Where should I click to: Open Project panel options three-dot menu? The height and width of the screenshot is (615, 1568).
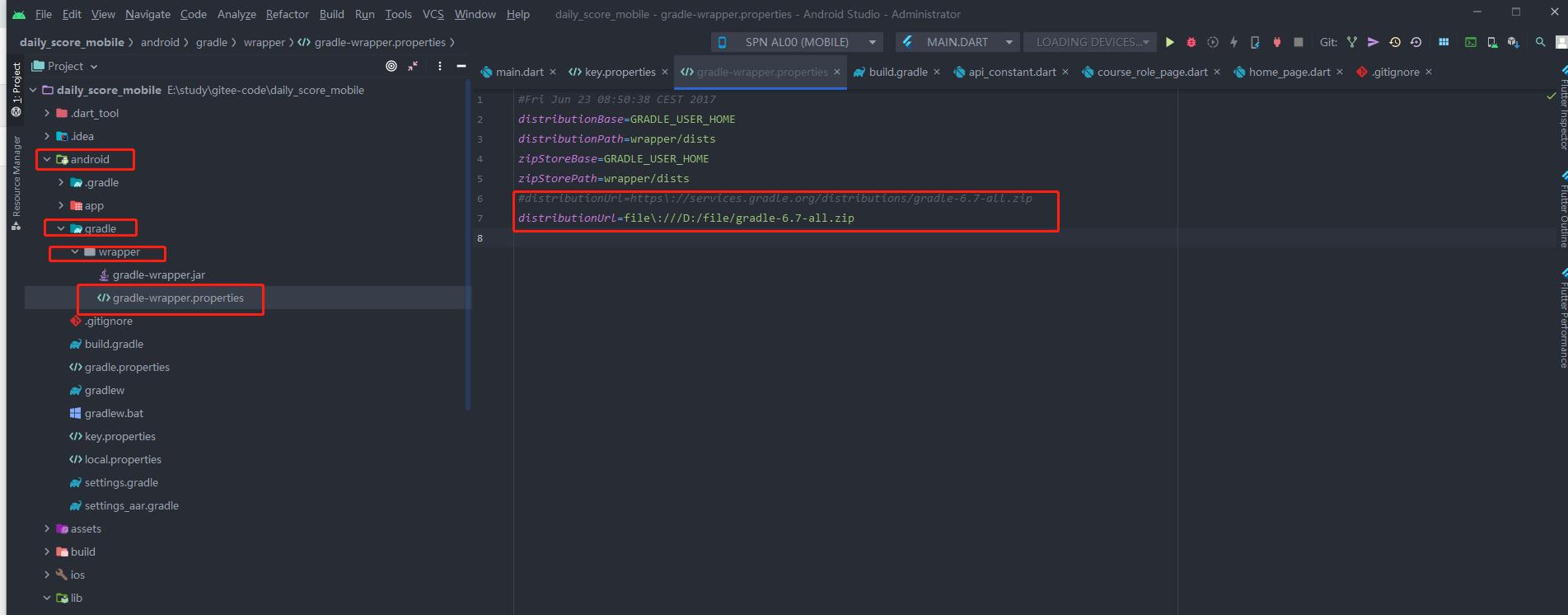click(x=440, y=66)
